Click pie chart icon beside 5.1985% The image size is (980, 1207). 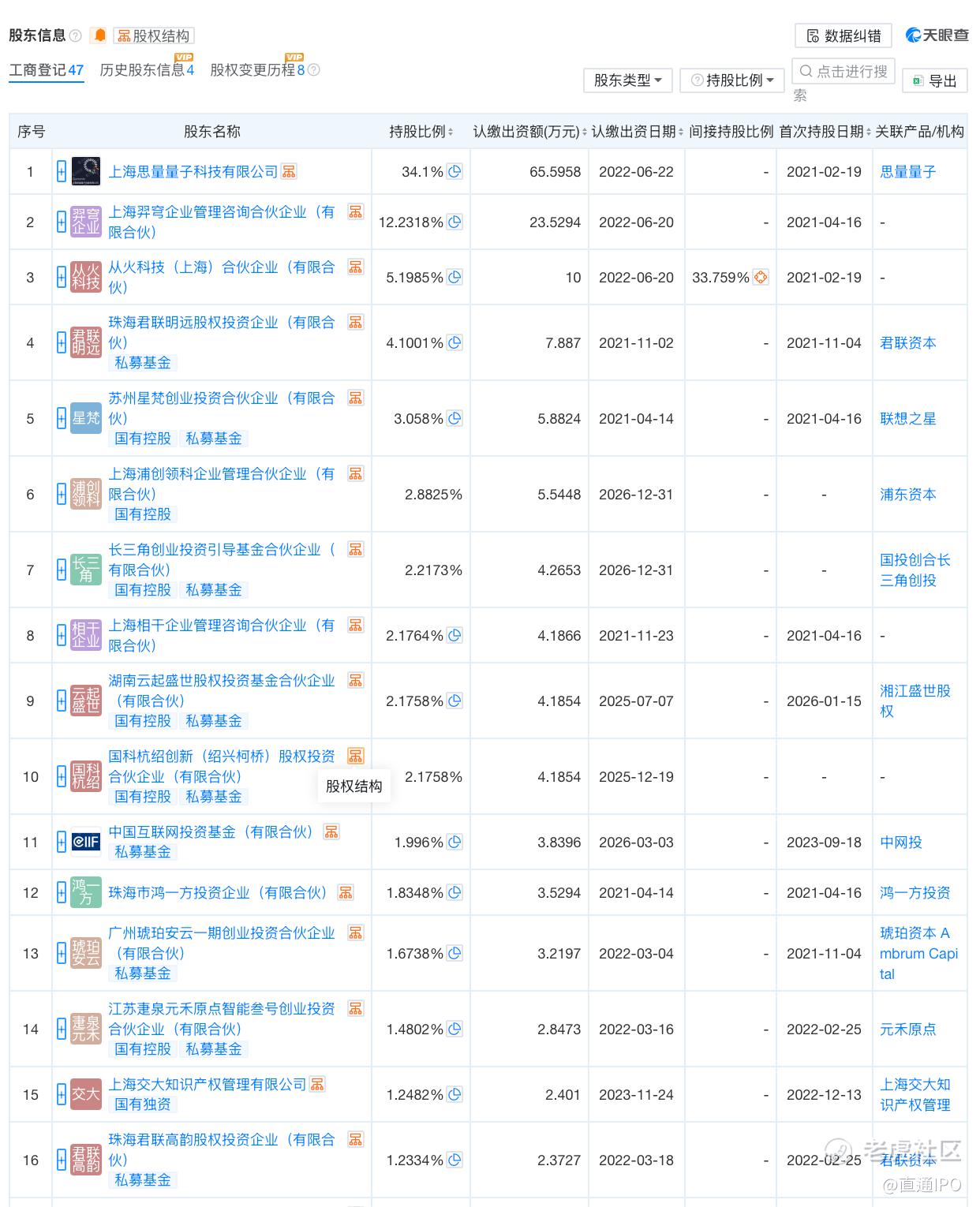(x=454, y=277)
